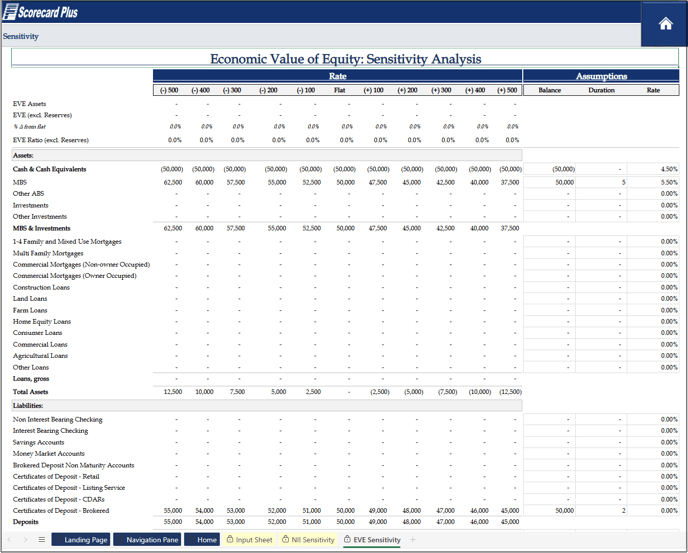Select the Assets: section header

point(267,155)
